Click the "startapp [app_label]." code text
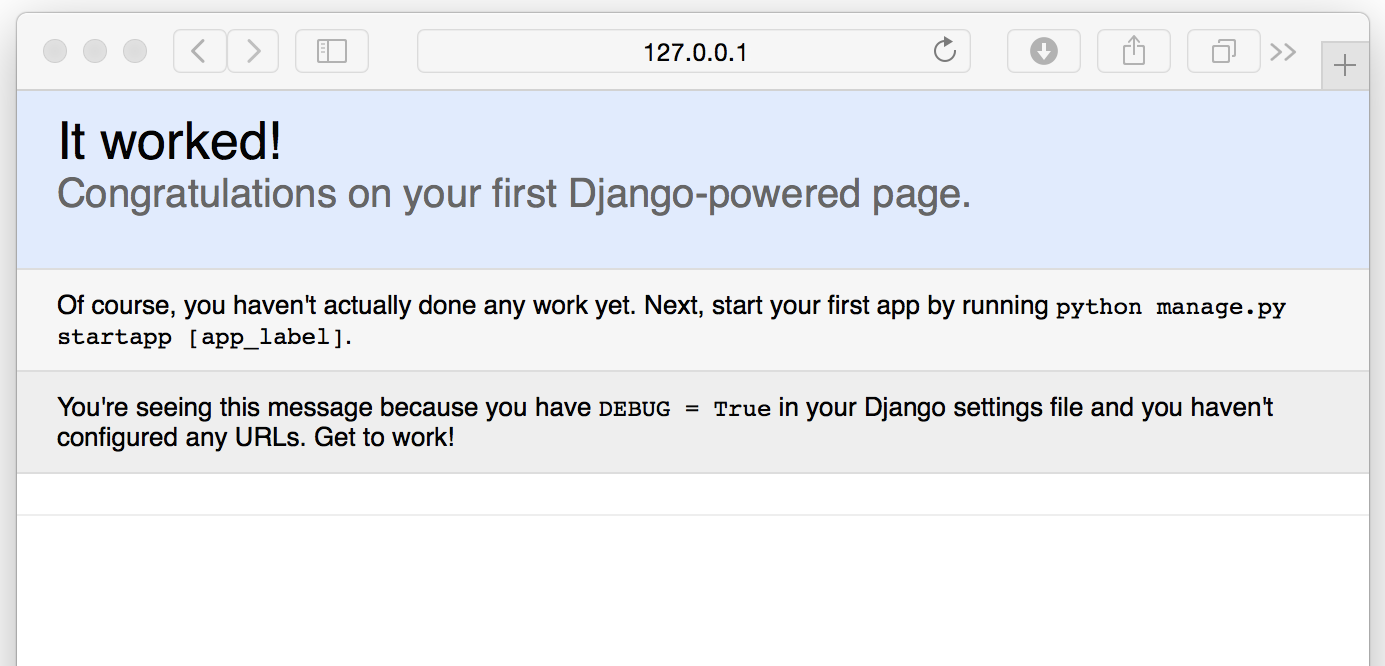 tap(205, 337)
